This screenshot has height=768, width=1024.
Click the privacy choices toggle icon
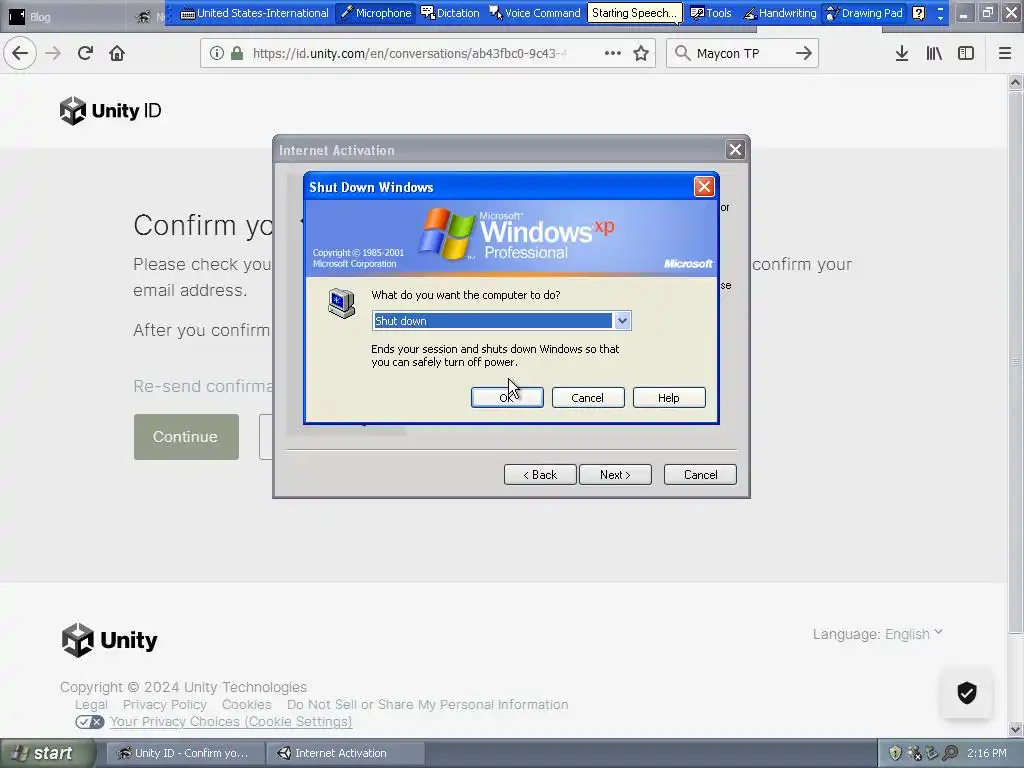89,722
